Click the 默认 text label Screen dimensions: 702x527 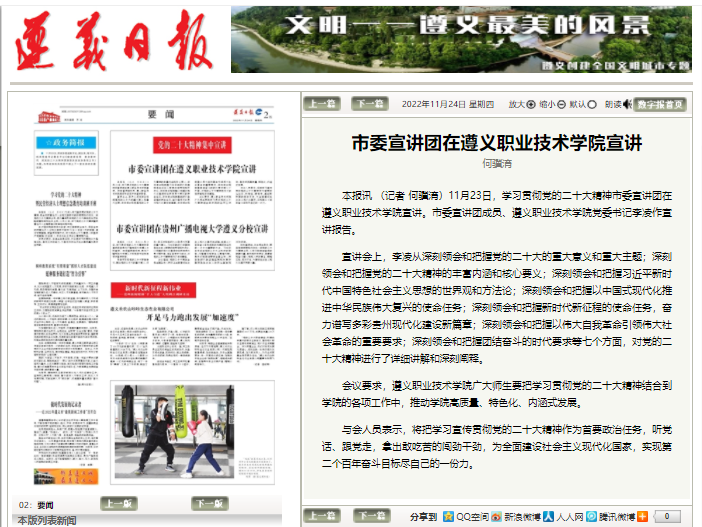(x=578, y=104)
